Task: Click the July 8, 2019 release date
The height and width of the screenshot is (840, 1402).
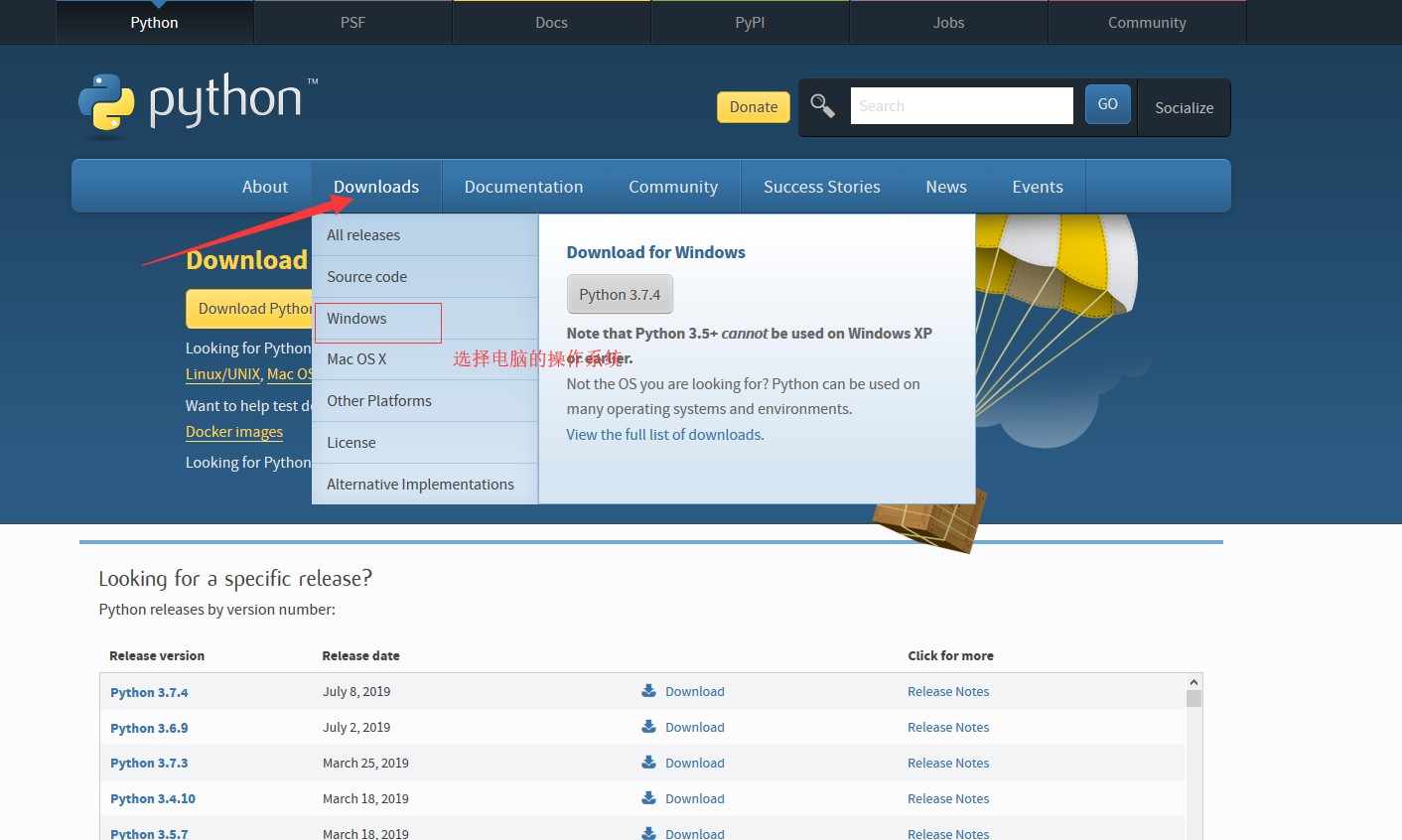Action: pos(356,692)
